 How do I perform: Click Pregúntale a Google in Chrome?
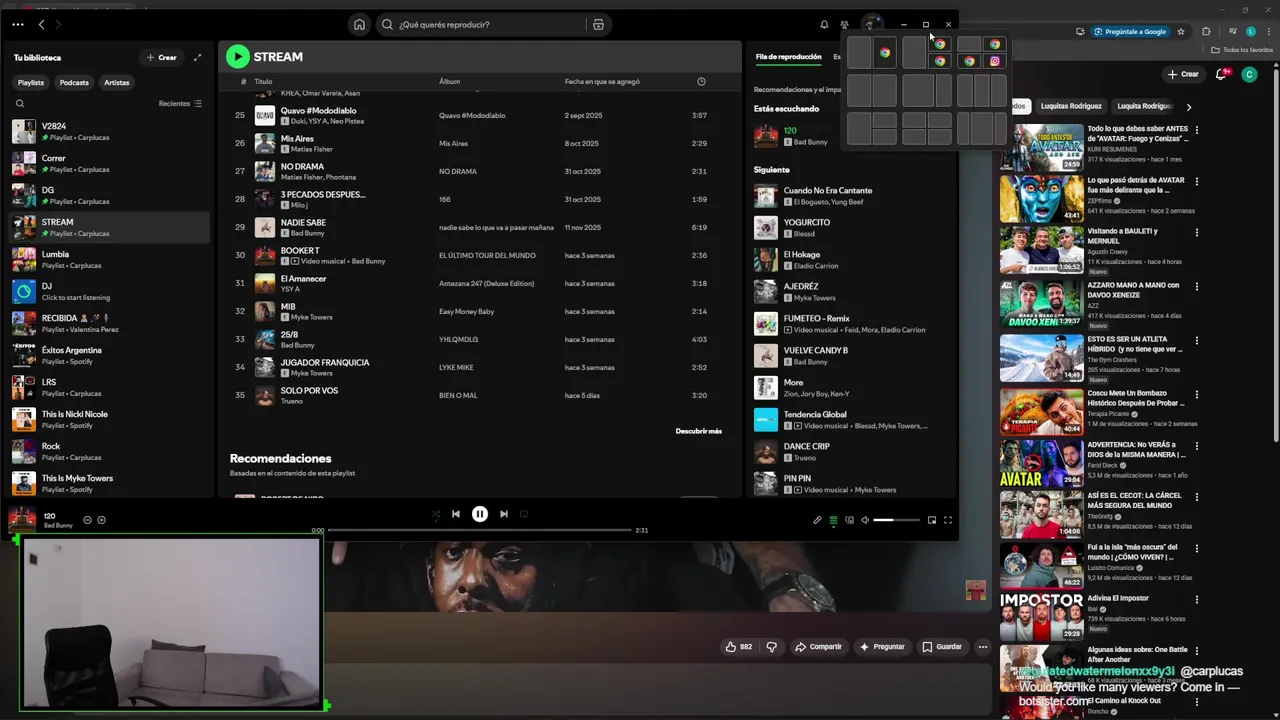[x=1130, y=32]
